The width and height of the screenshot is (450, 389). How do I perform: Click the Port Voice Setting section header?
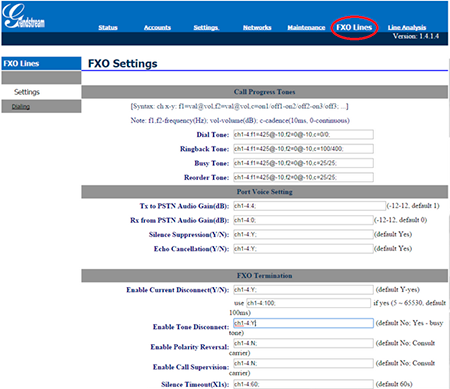point(265,192)
